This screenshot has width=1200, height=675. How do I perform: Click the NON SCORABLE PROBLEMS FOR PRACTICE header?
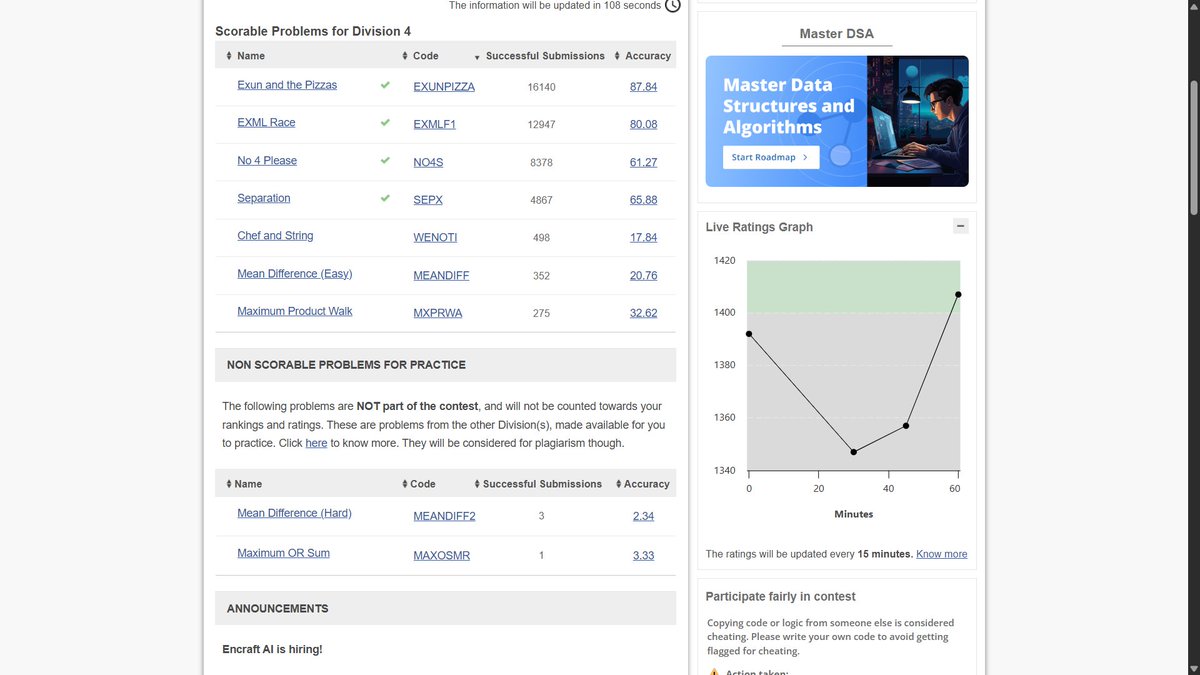[x=446, y=365]
